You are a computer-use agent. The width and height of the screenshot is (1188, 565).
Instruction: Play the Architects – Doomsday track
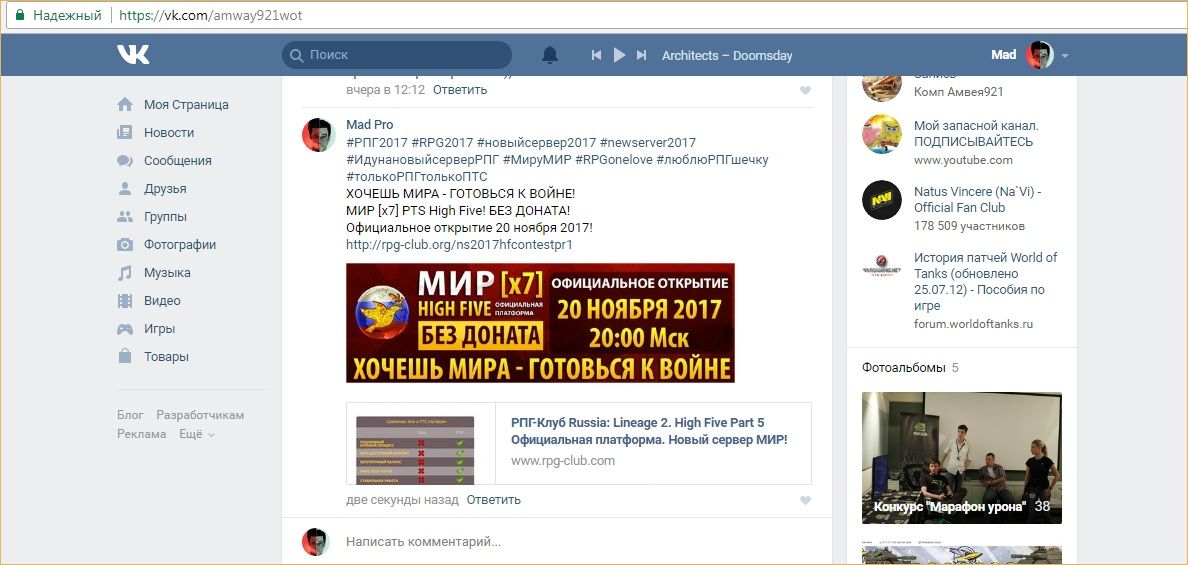pos(619,55)
